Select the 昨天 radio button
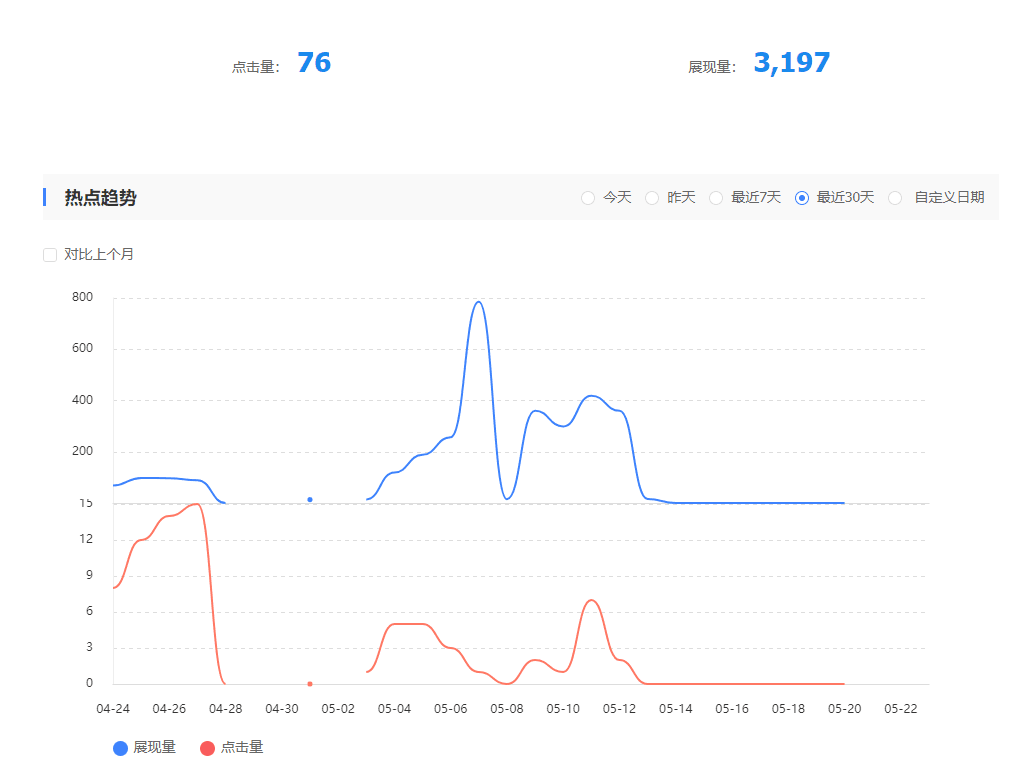This screenshot has height=769, width=1009. [x=652, y=198]
